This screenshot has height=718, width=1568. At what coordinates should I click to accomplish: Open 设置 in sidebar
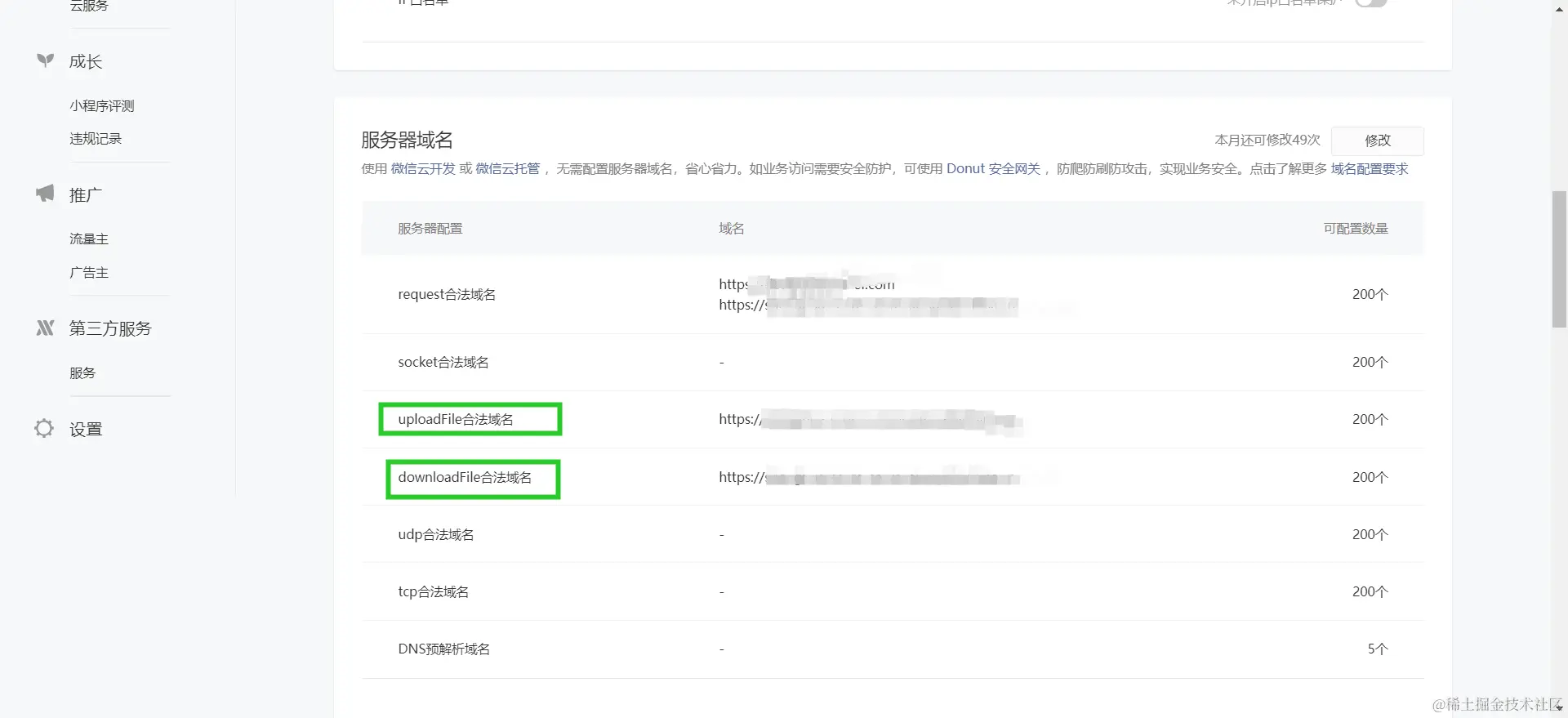tap(86, 430)
